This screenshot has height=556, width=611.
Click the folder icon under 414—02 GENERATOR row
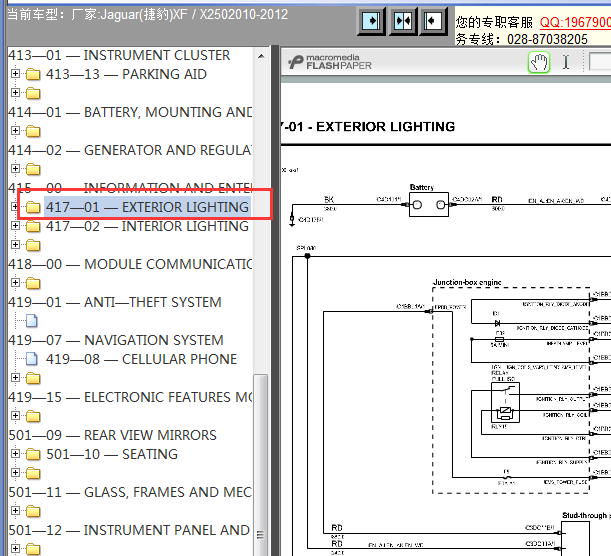pos(33,169)
